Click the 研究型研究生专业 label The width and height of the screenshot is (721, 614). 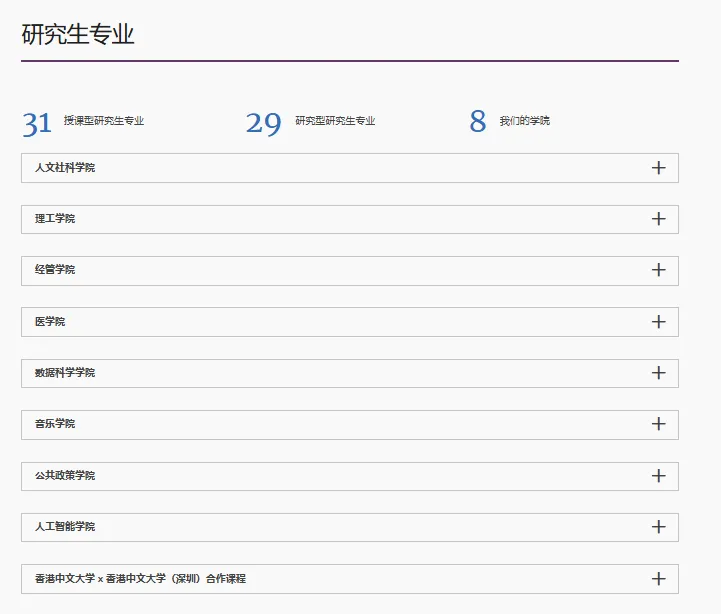(x=335, y=121)
